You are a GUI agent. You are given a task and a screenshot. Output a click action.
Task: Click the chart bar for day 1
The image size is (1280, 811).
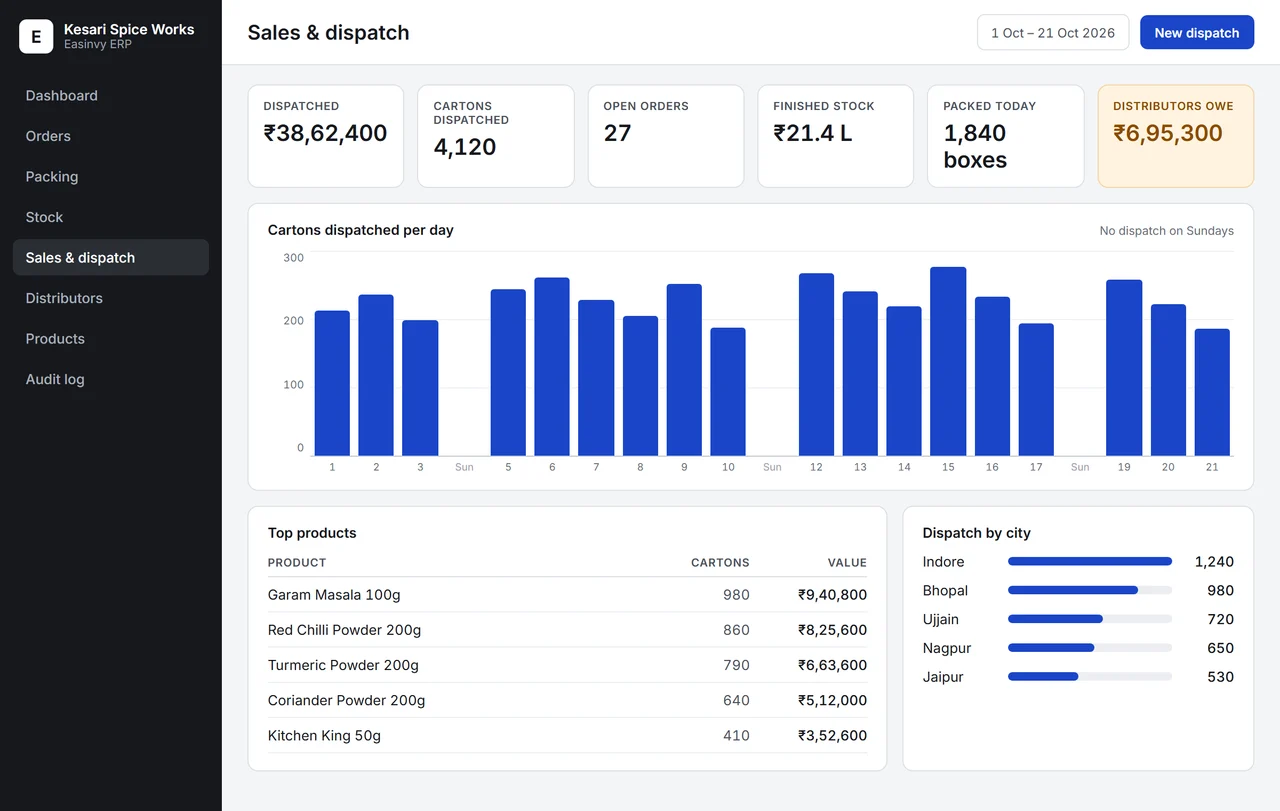[332, 383]
